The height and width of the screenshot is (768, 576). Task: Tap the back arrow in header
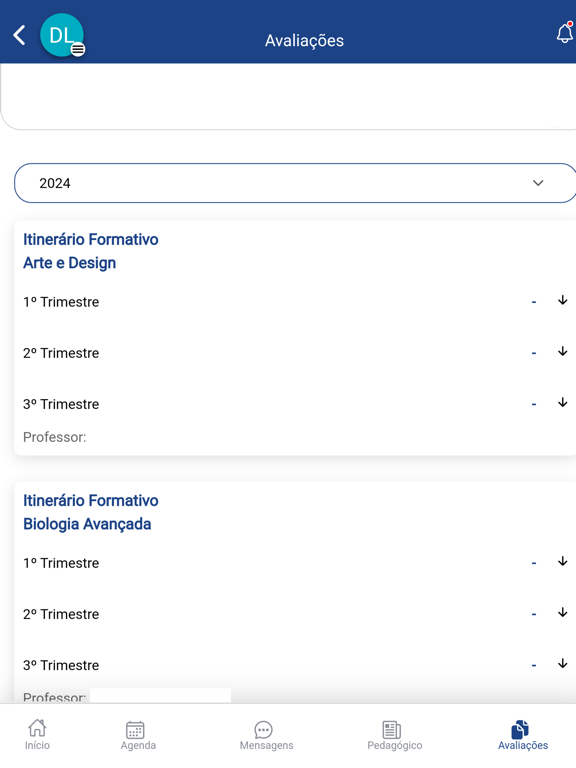(x=19, y=35)
